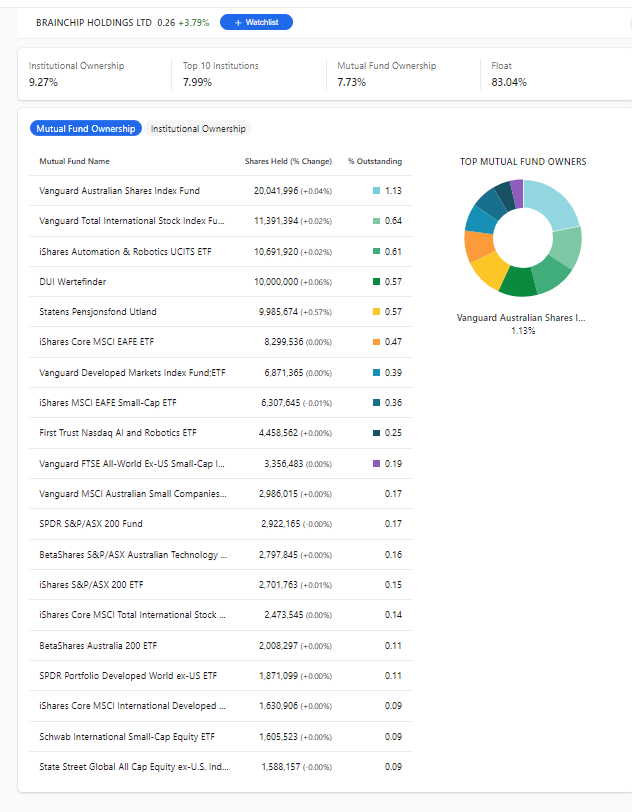
Task: Select the Shares Held (% Change) column header
Action: 288,161
